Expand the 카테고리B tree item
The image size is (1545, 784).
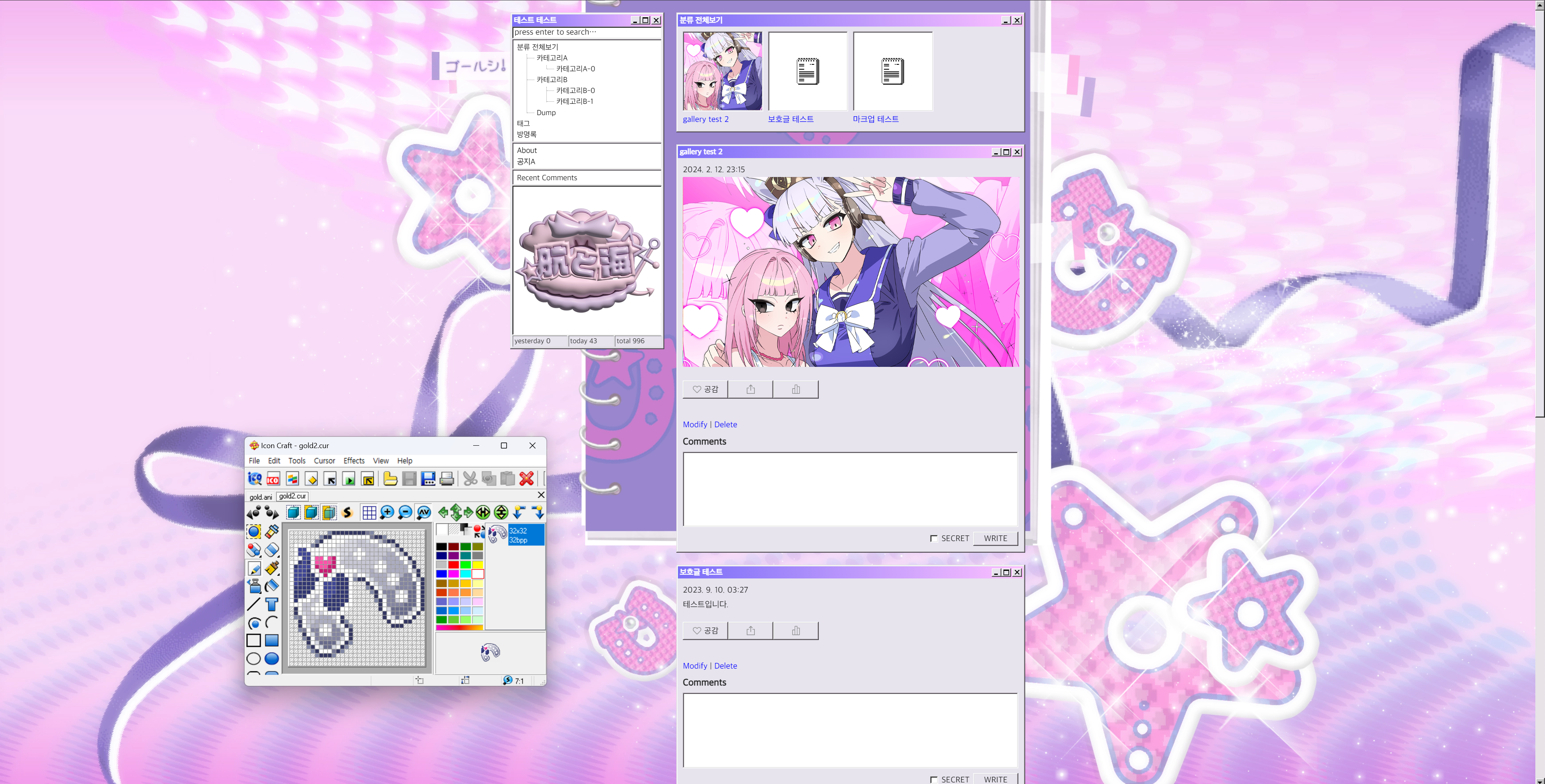551,79
